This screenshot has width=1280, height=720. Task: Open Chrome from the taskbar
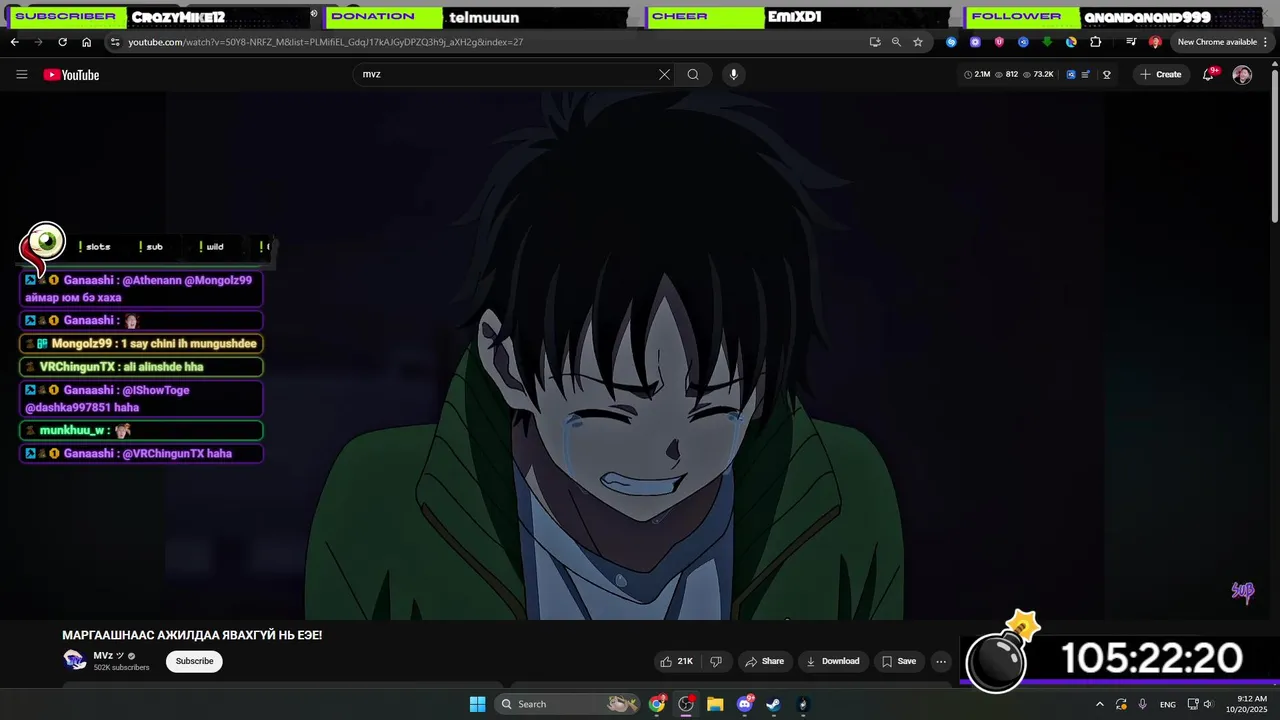tap(657, 704)
